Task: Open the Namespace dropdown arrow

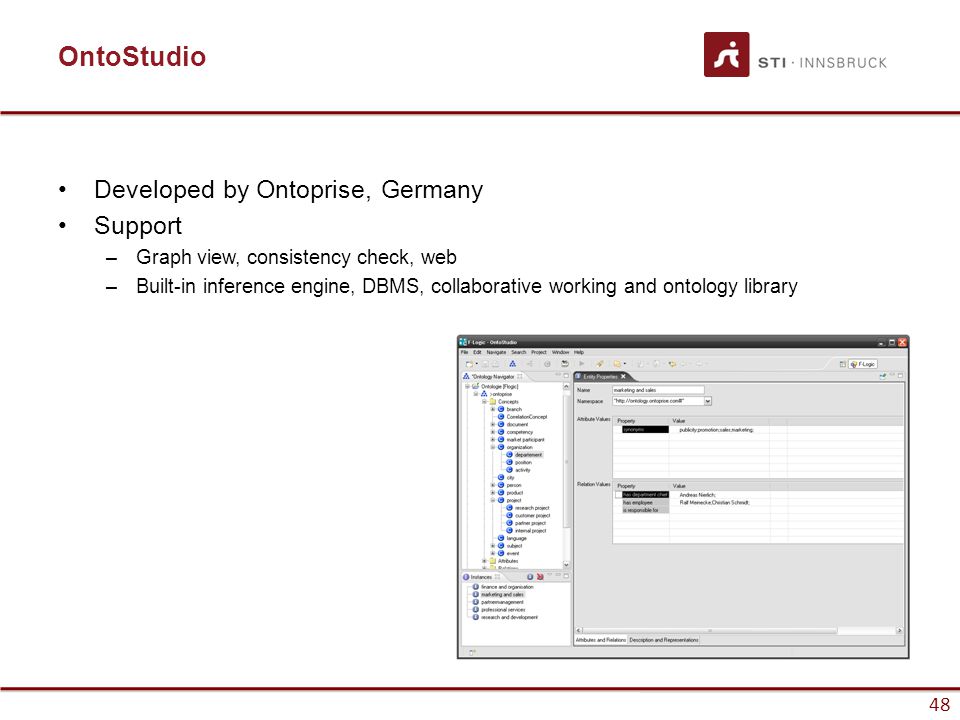Action: pos(708,401)
